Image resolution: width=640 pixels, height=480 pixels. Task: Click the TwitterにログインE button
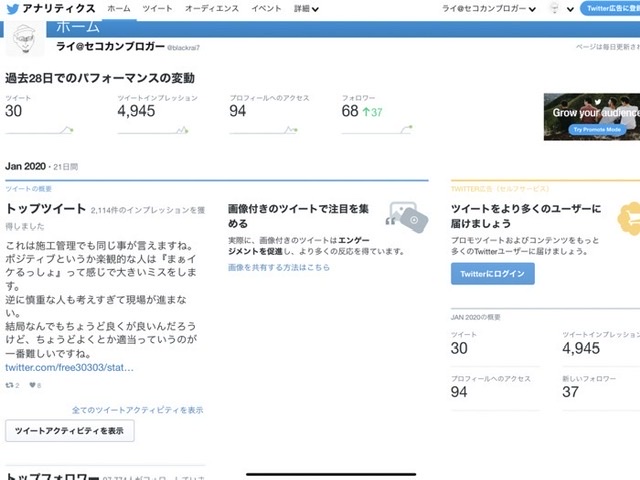(x=493, y=274)
